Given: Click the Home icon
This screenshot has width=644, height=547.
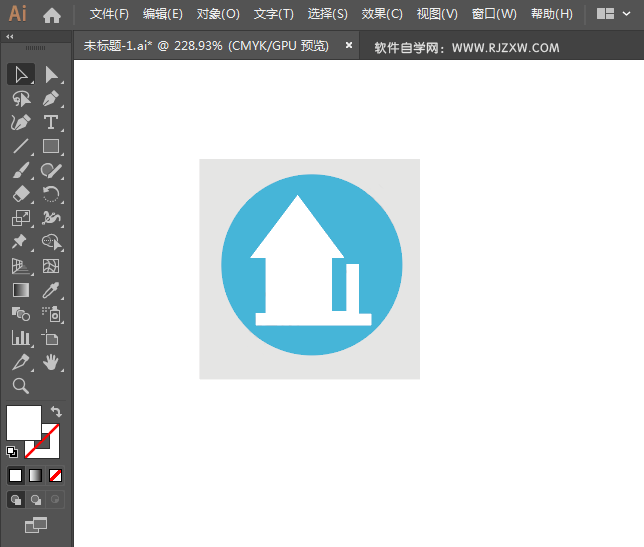Looking at the screenshot, I should click(x=52, y=15).
